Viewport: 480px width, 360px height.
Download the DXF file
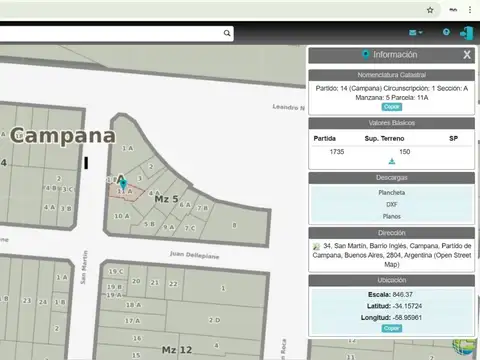click(392, 204)
